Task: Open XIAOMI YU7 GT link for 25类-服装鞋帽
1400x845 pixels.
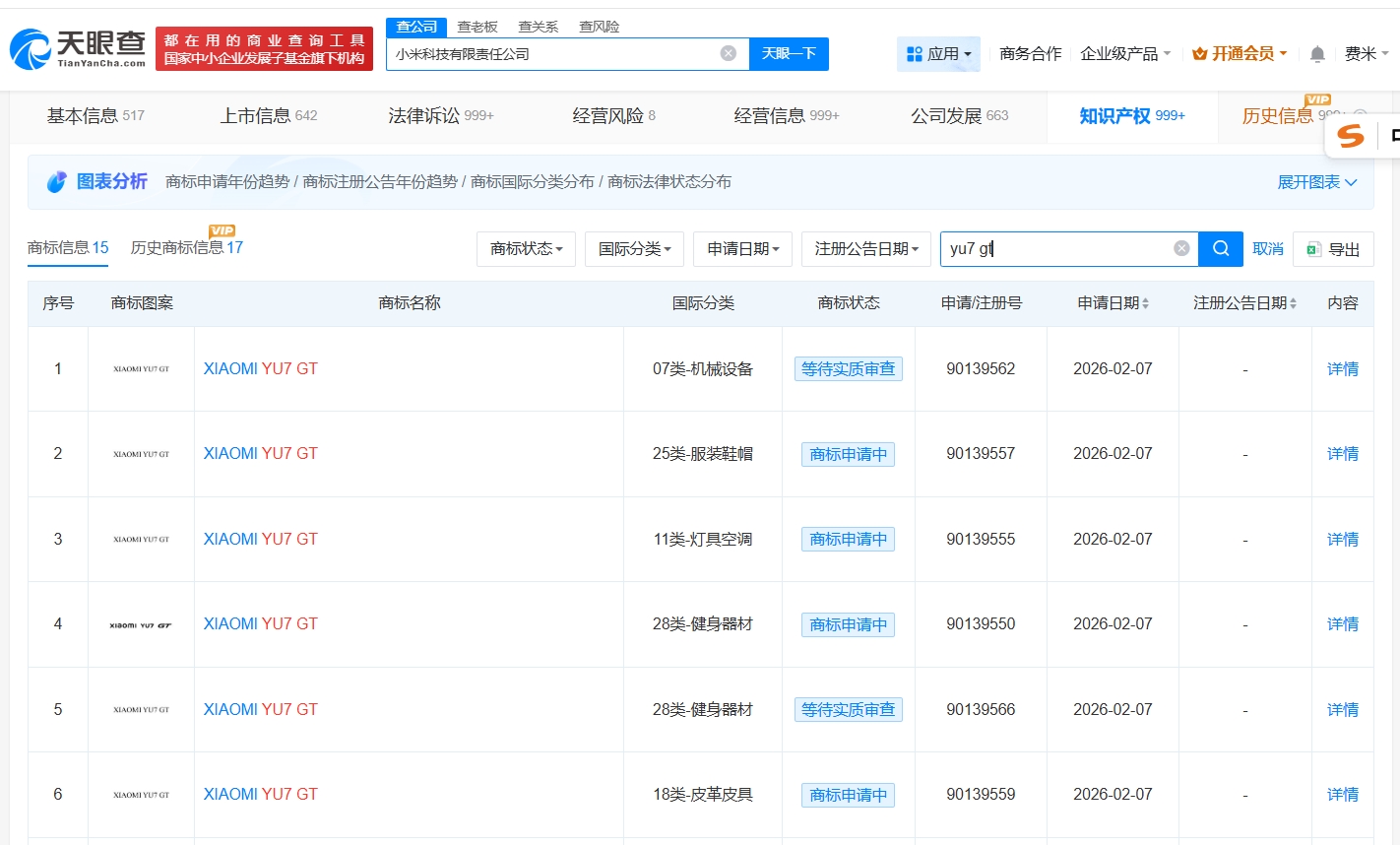Action: click(x=260, y=454)
